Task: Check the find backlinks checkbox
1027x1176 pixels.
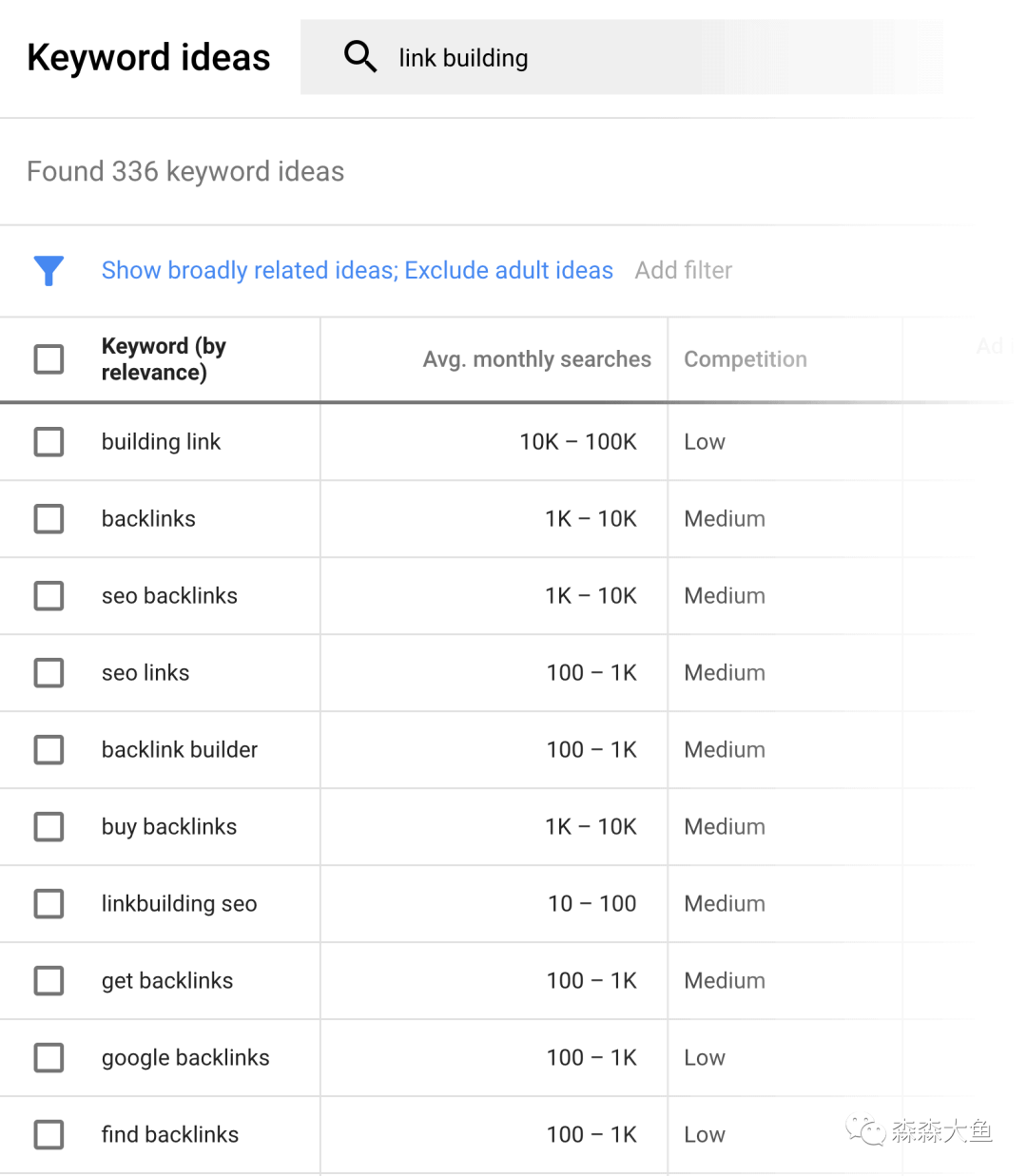Action: [x=48, y=1135]
